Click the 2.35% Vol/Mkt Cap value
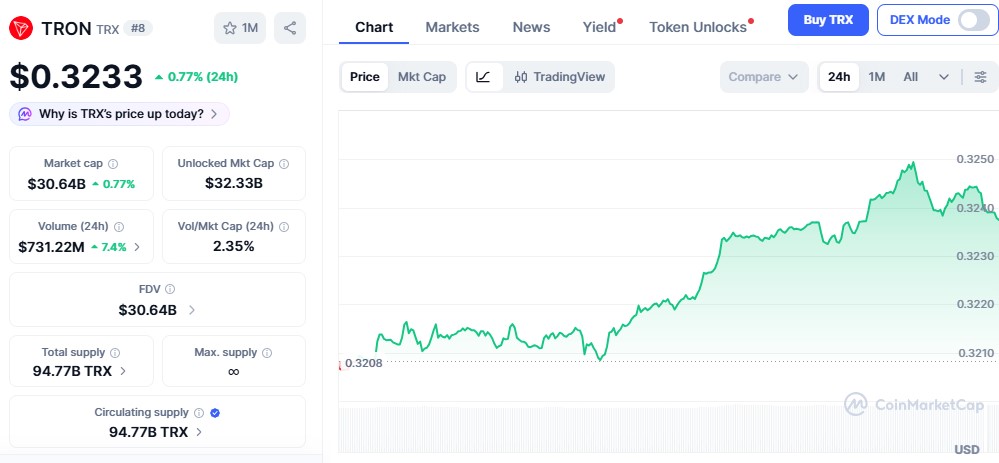Viewport: 999px width, 463px height. pyautogui.click(x=234, y=246)
